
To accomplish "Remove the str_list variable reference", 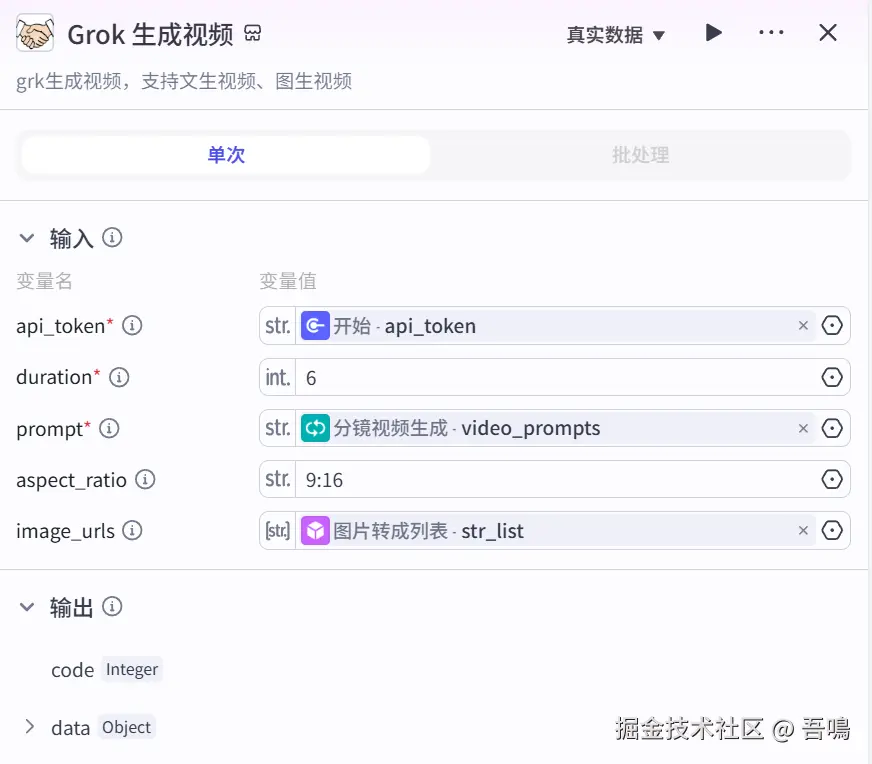I will 803,530.
